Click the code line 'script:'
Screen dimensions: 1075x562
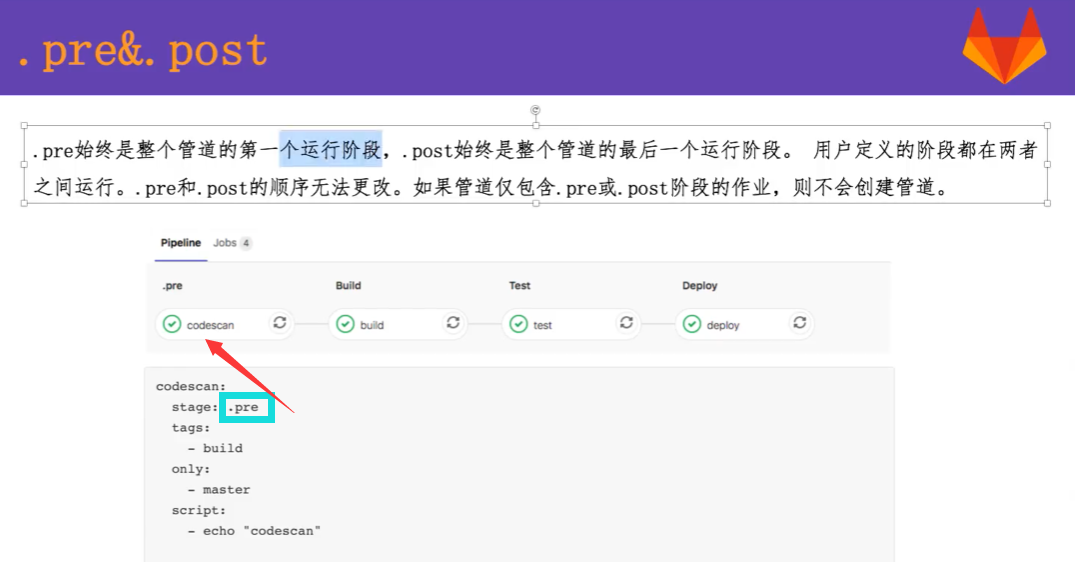tap(198, 510)
